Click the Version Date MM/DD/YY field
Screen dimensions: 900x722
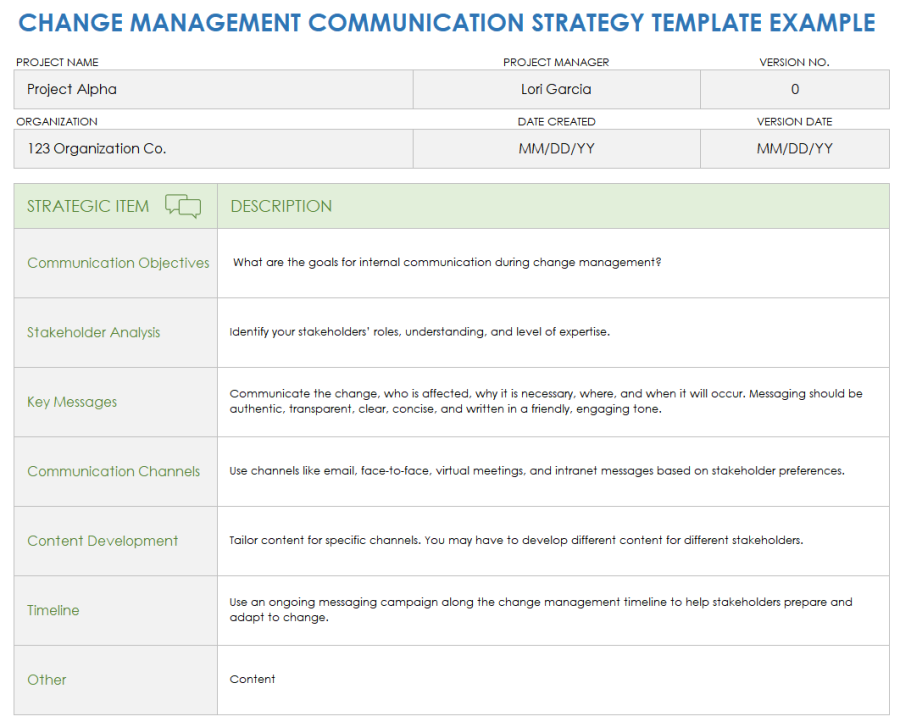(794, 148)
